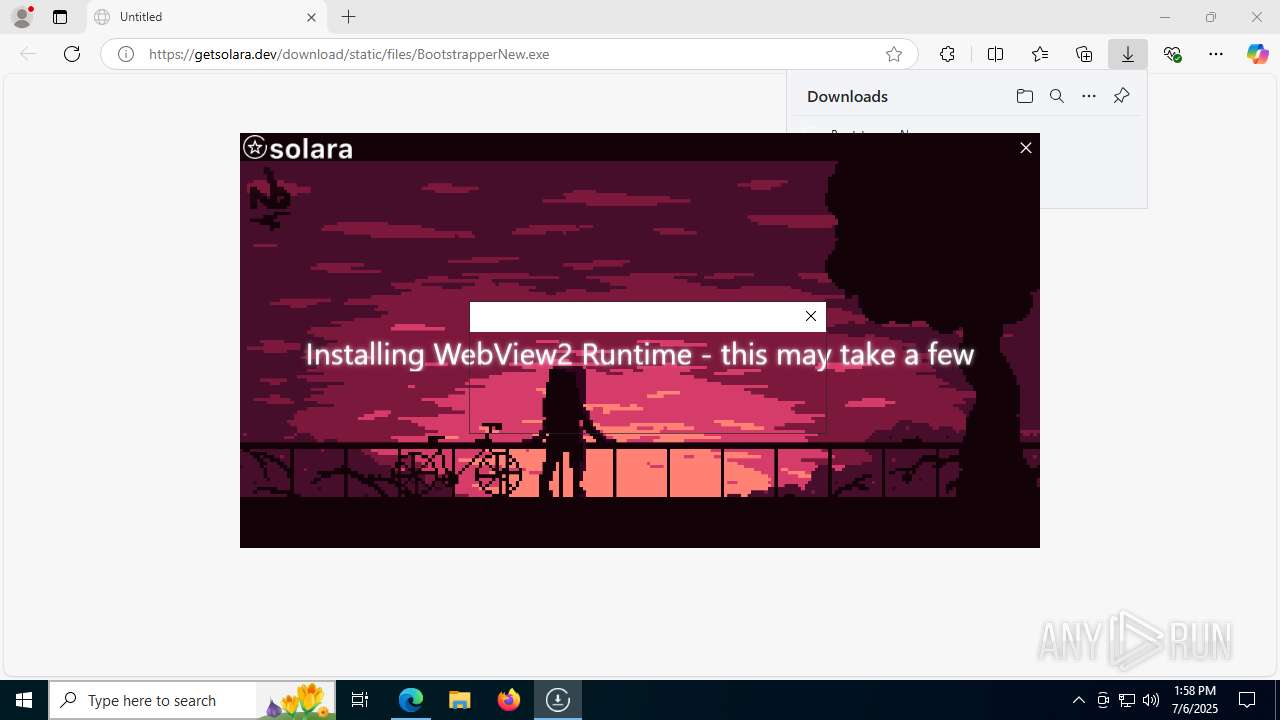
Task: Pin the Downloads panel
Action: point(1121,96)
